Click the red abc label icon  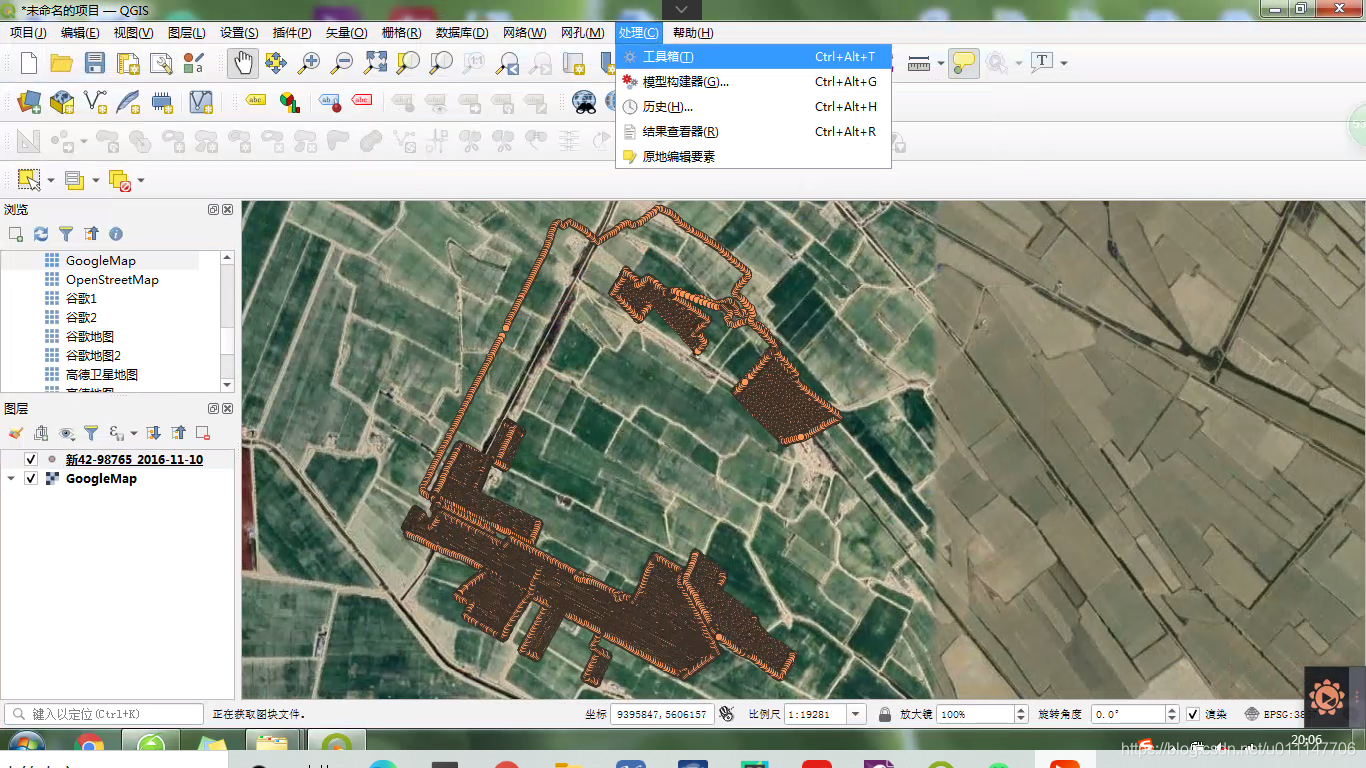tap(362, 101)
